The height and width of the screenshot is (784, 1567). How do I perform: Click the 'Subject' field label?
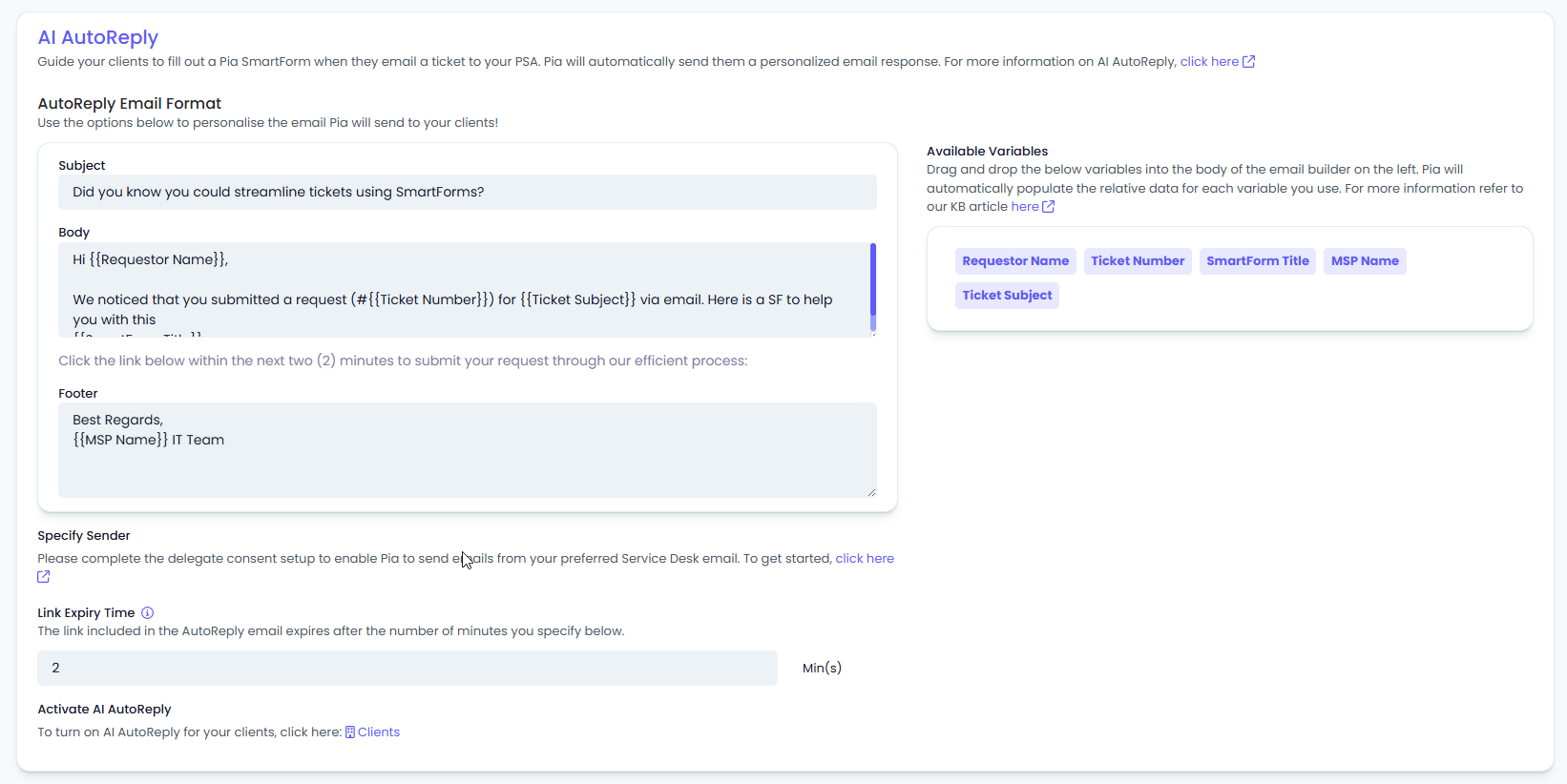pos(82,166)
